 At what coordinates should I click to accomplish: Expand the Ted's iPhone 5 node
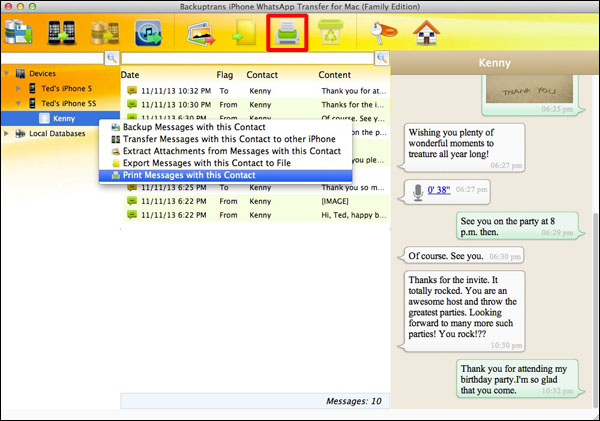18,88
